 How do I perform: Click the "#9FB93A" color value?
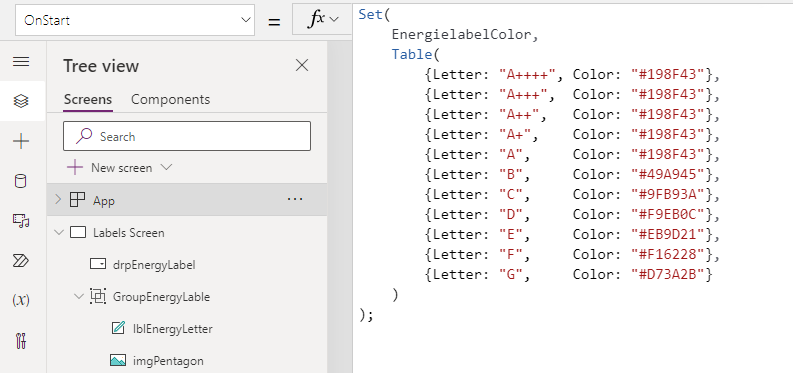tap(668, 195)
